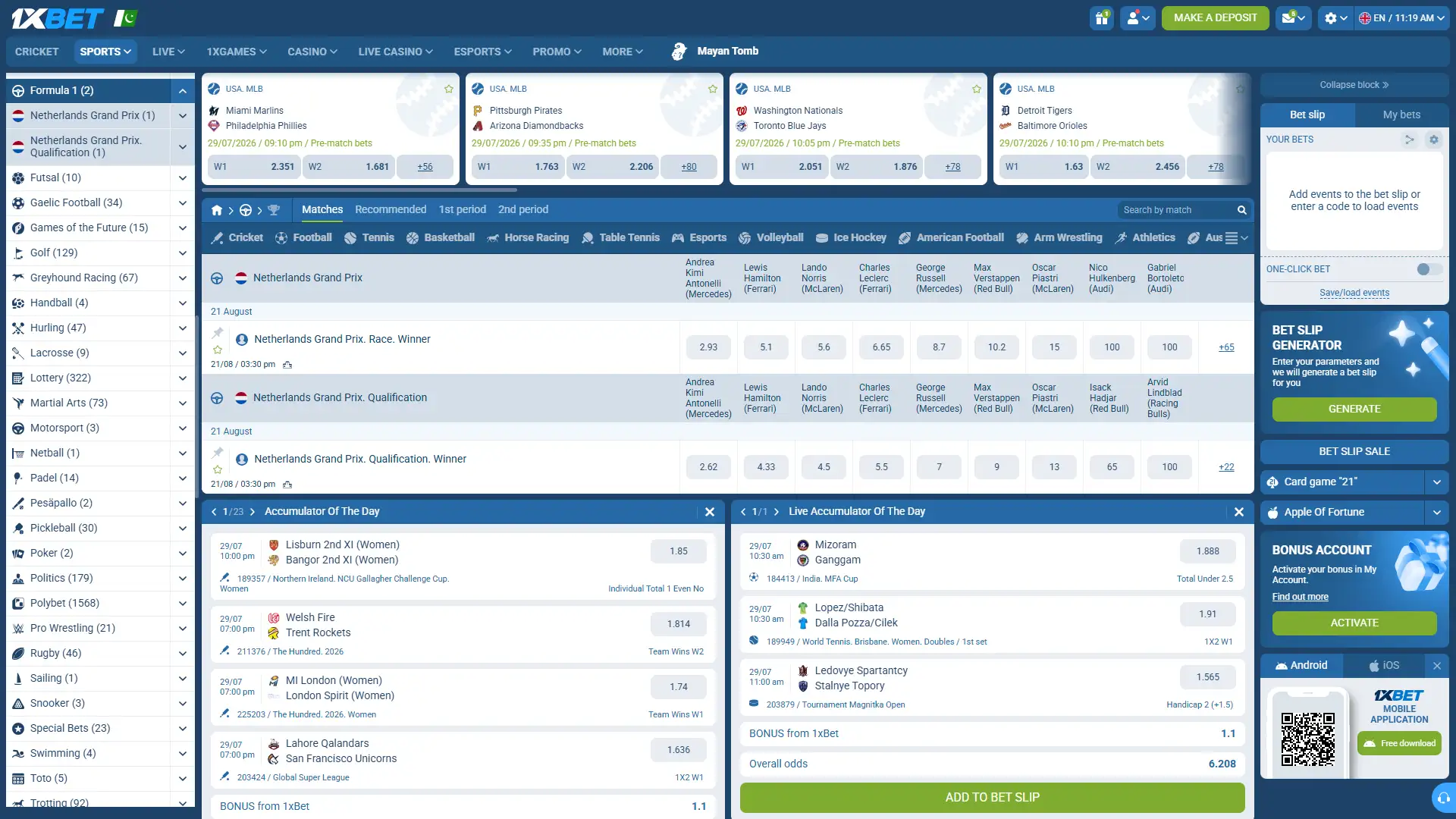
Task: Click the trophy icon in breadcrumb
Action: [x=274, y=210]
